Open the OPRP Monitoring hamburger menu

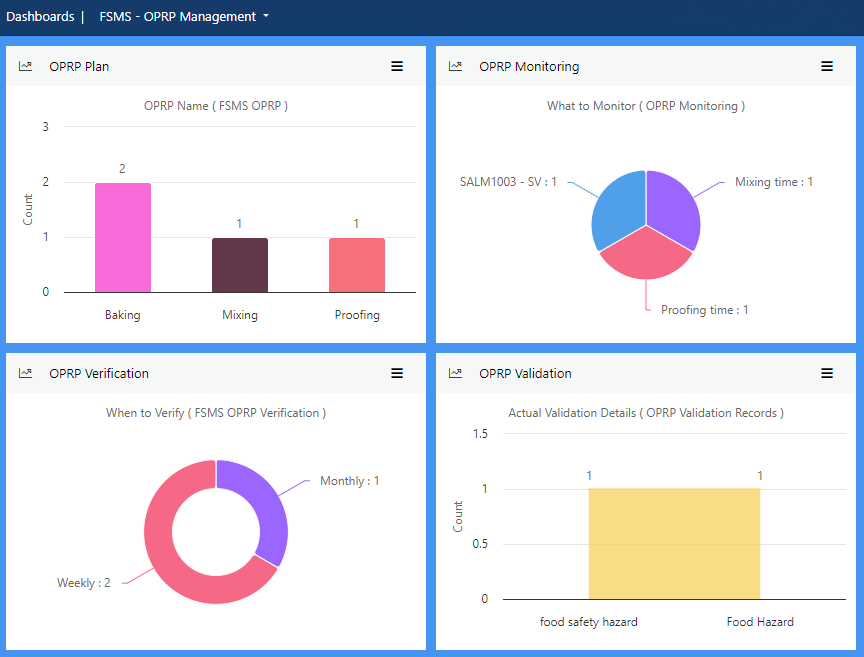(x=827, y=66)
